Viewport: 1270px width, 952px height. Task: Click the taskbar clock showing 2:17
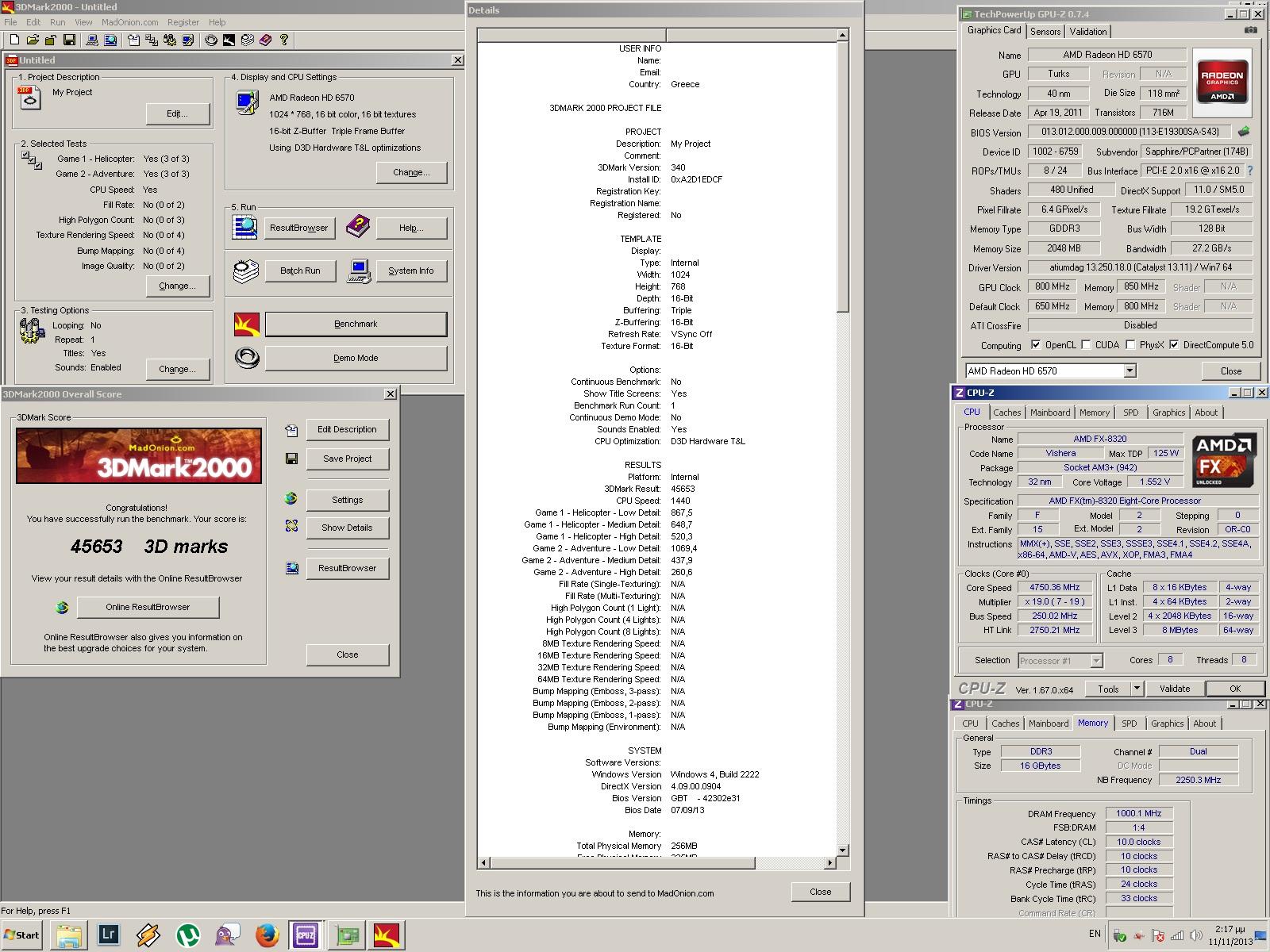(x=1230, y=928)
